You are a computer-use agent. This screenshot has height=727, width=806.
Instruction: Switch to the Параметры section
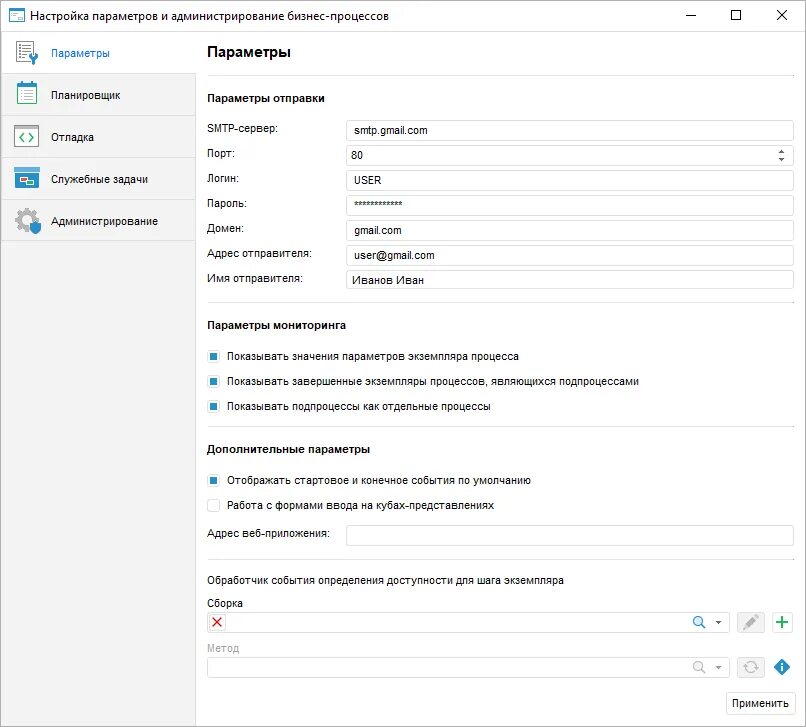tap(80, 53)
